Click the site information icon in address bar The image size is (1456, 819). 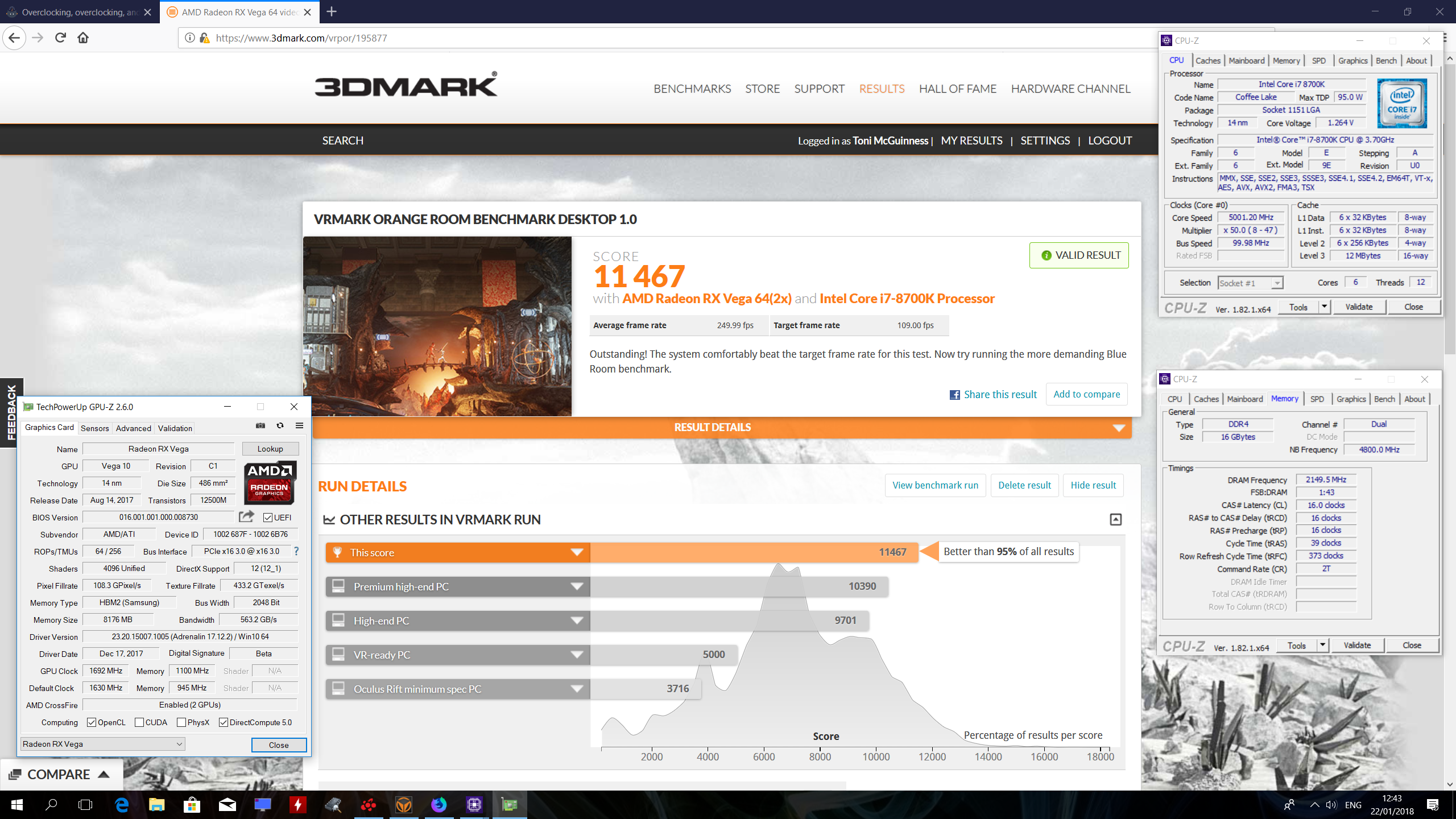tap(190, 38)
